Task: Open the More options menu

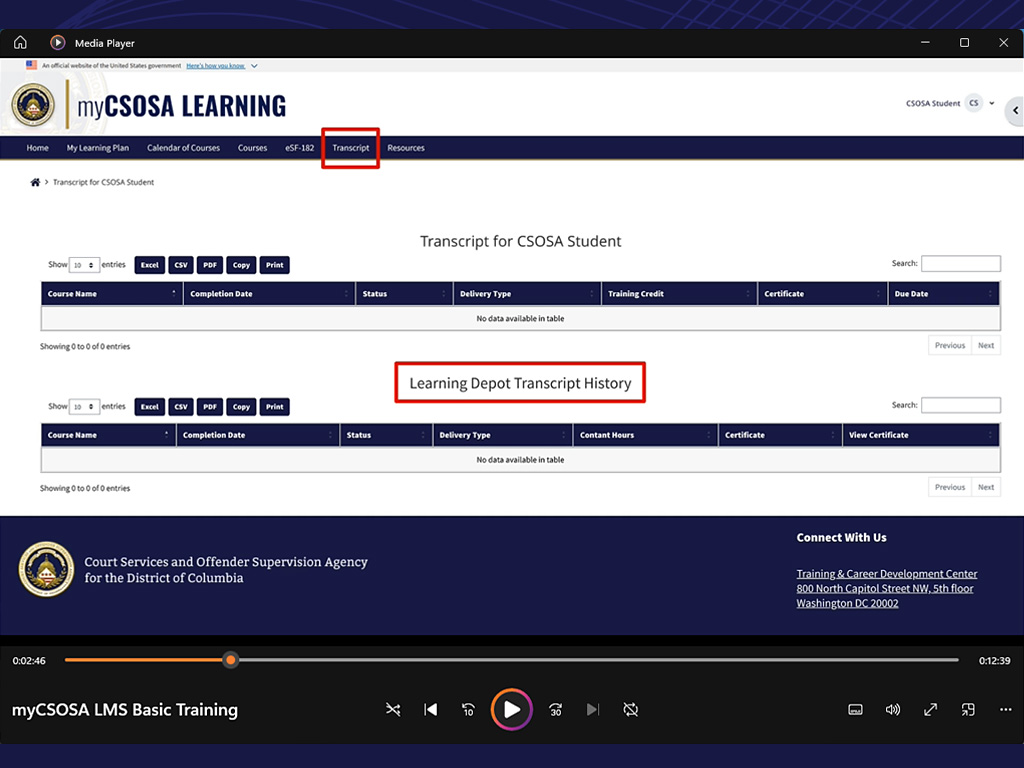Action: pyautogui.click(x=1005, y=710)
